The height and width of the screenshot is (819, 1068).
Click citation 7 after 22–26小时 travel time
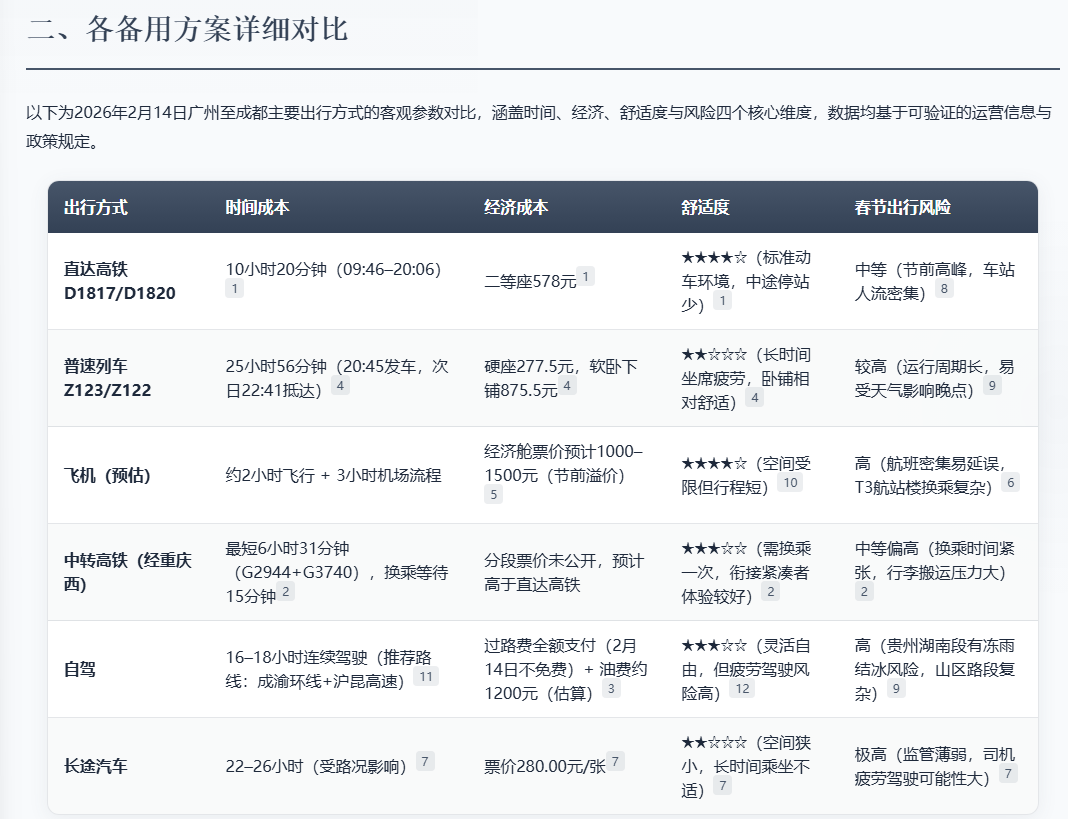426,762
